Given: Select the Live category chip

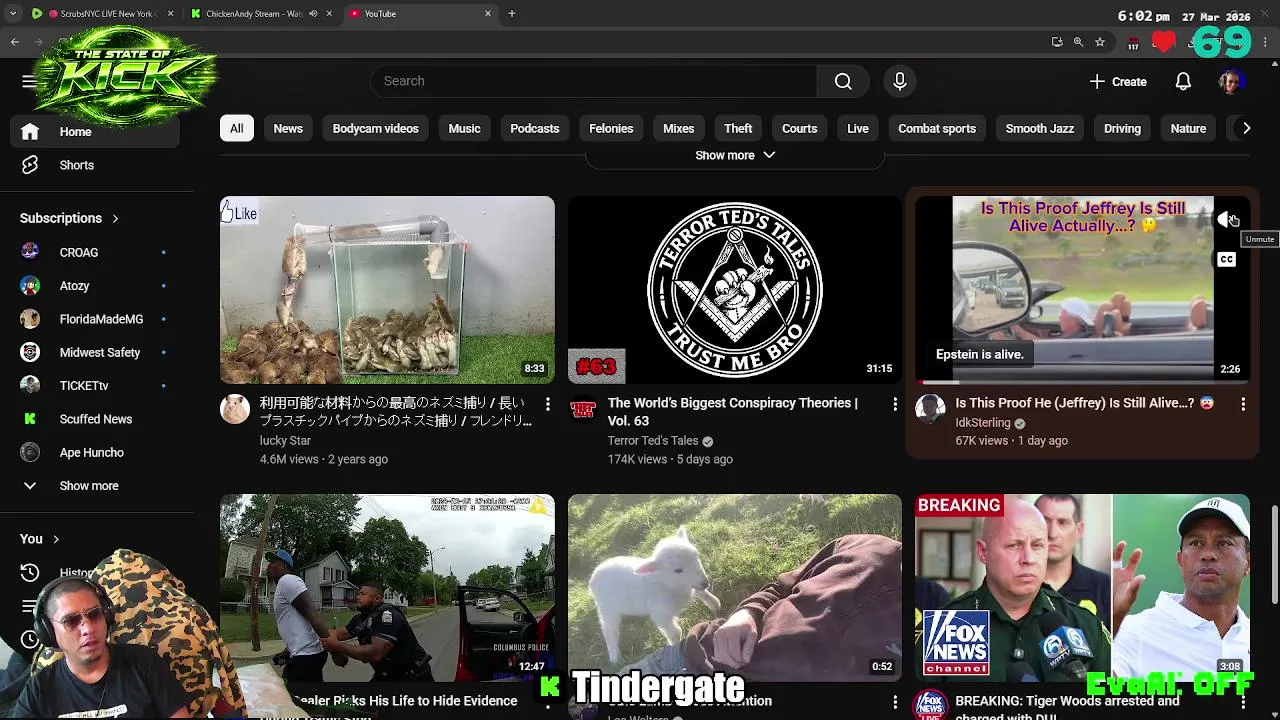Looking at the screenshot, I should point(858,128).
